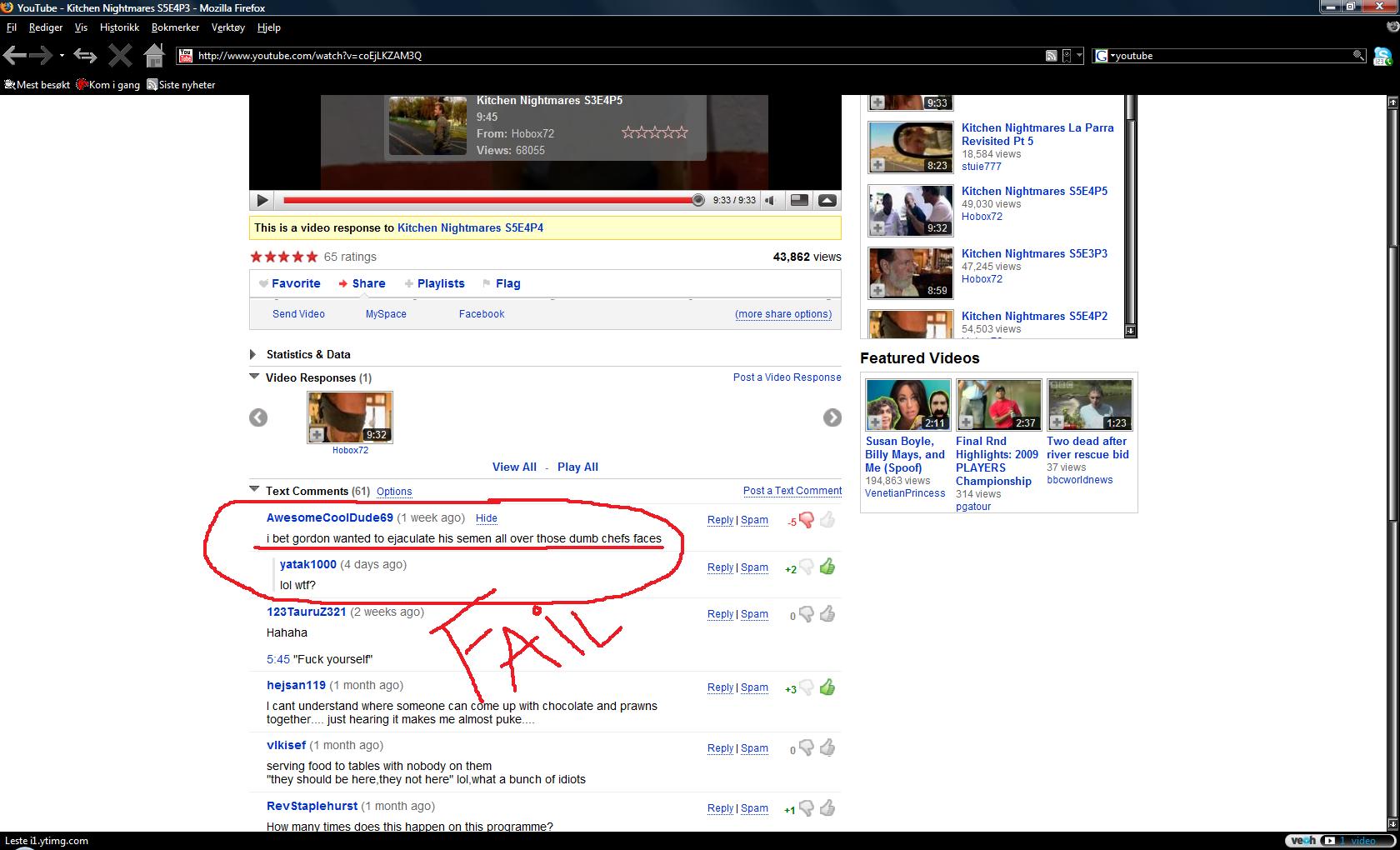Toggle the video player size icon
Viewport: 1400px width, 850px height.
[x=799, y=200]
